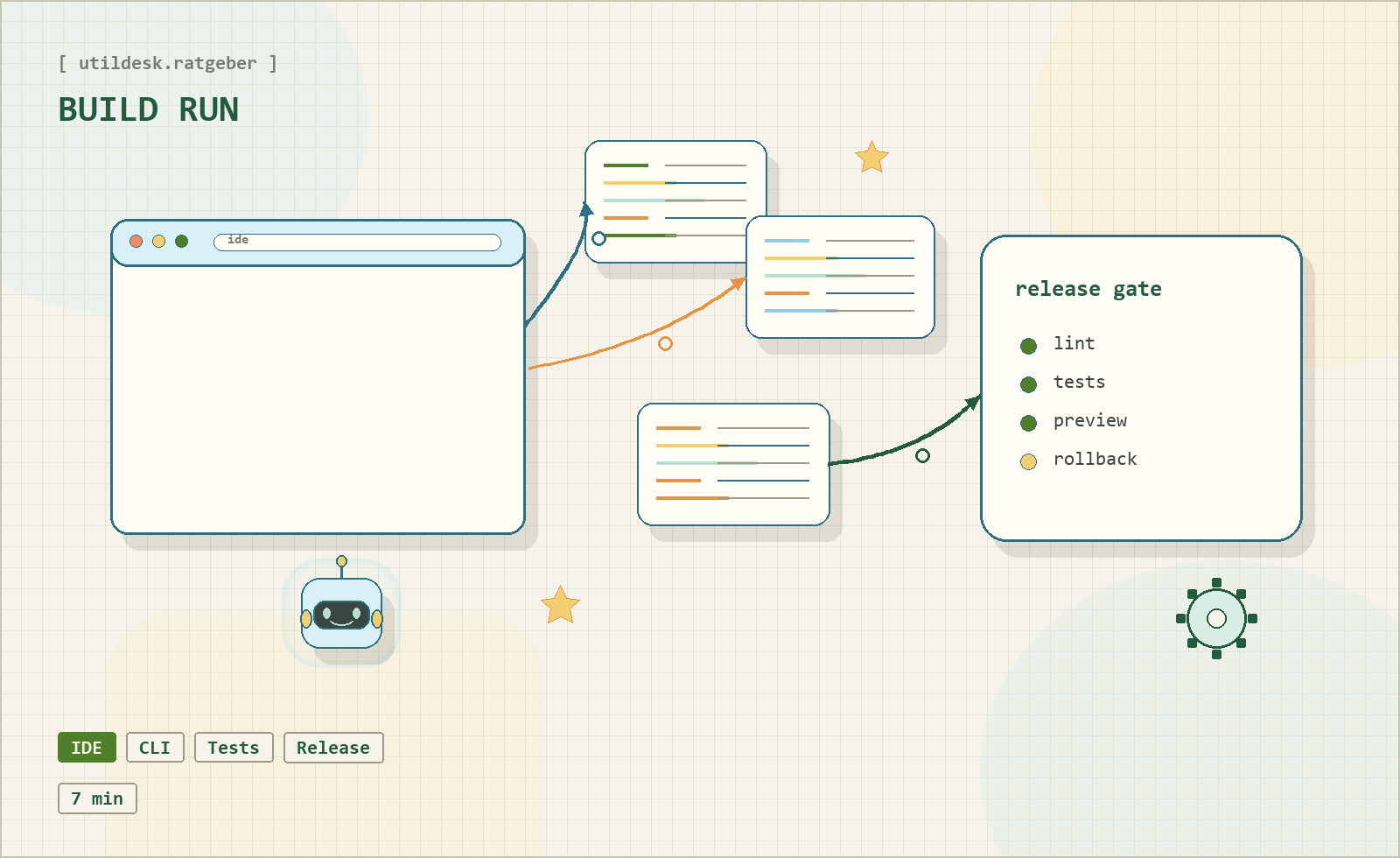Toggle the tests status indicator
Viewport: 1400px width, 858px height.
(x=1028, y=383)
